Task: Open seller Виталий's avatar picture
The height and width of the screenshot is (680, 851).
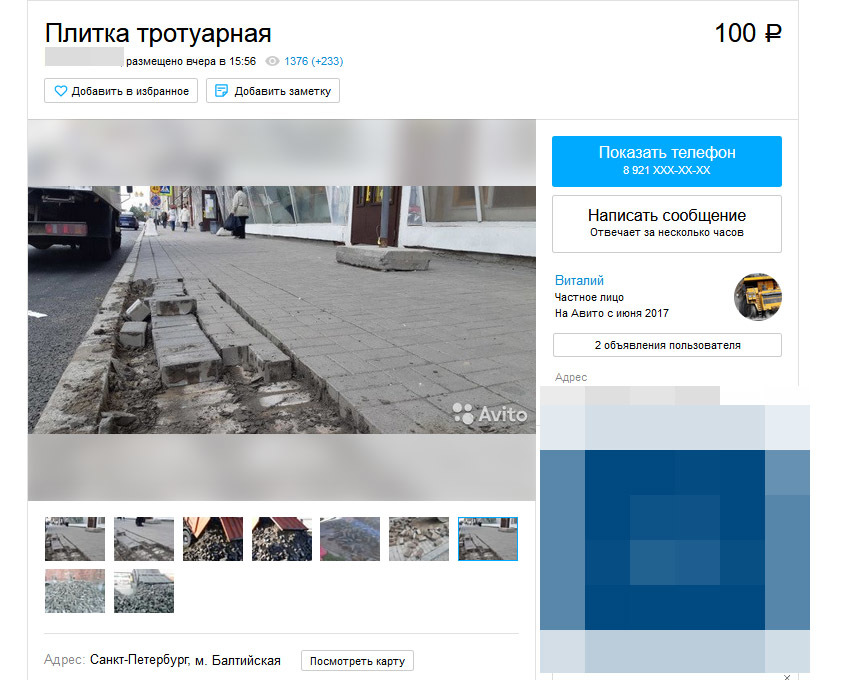Action: (757, 297)
